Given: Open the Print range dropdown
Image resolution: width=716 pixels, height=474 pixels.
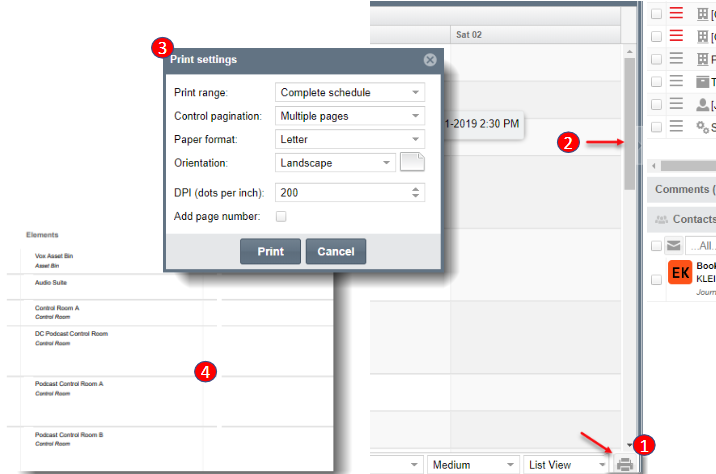Looking at the screenshot, I should click(x=350, y=92).
